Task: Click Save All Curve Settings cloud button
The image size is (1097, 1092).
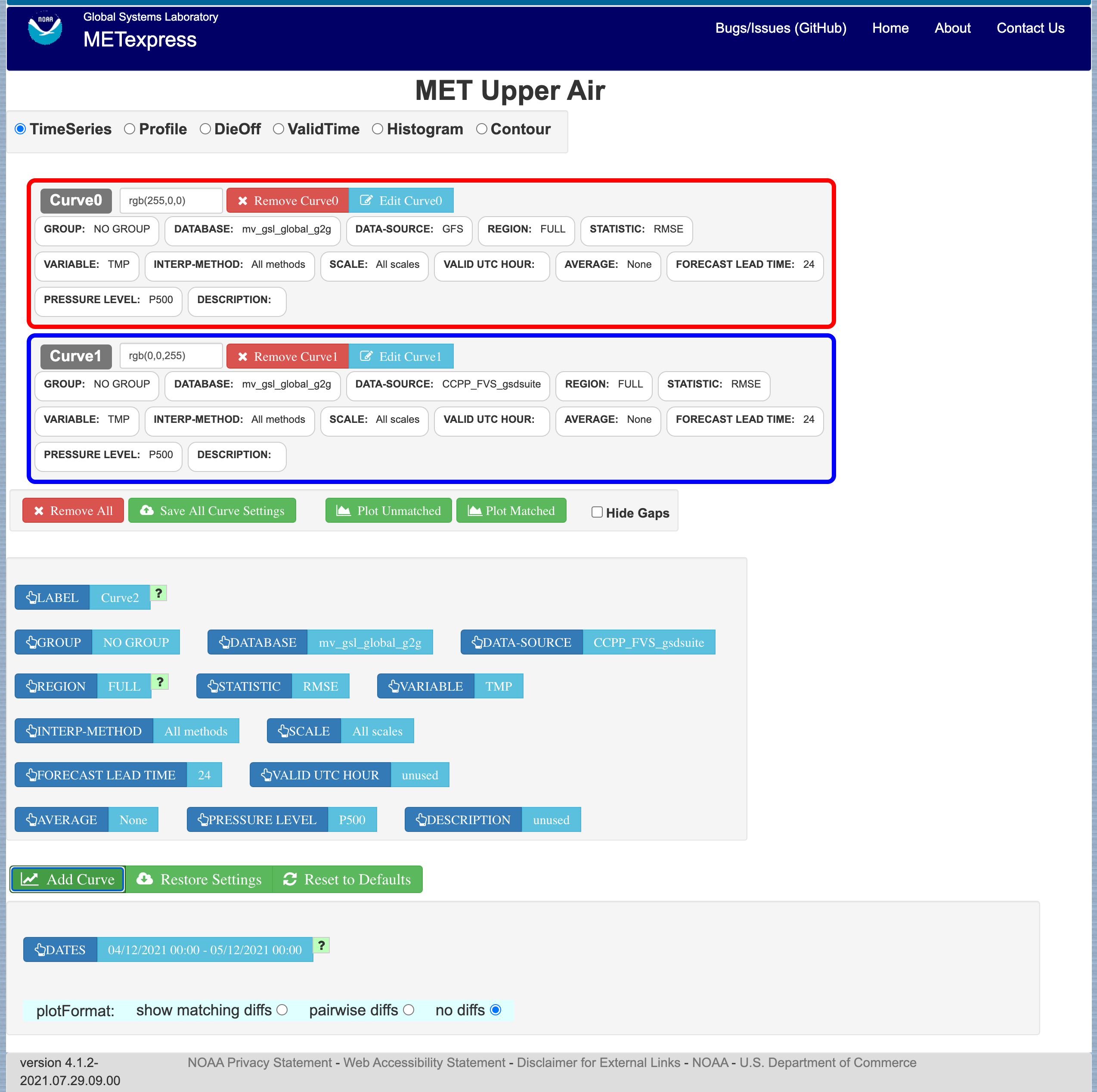Action: coord(212,511)
